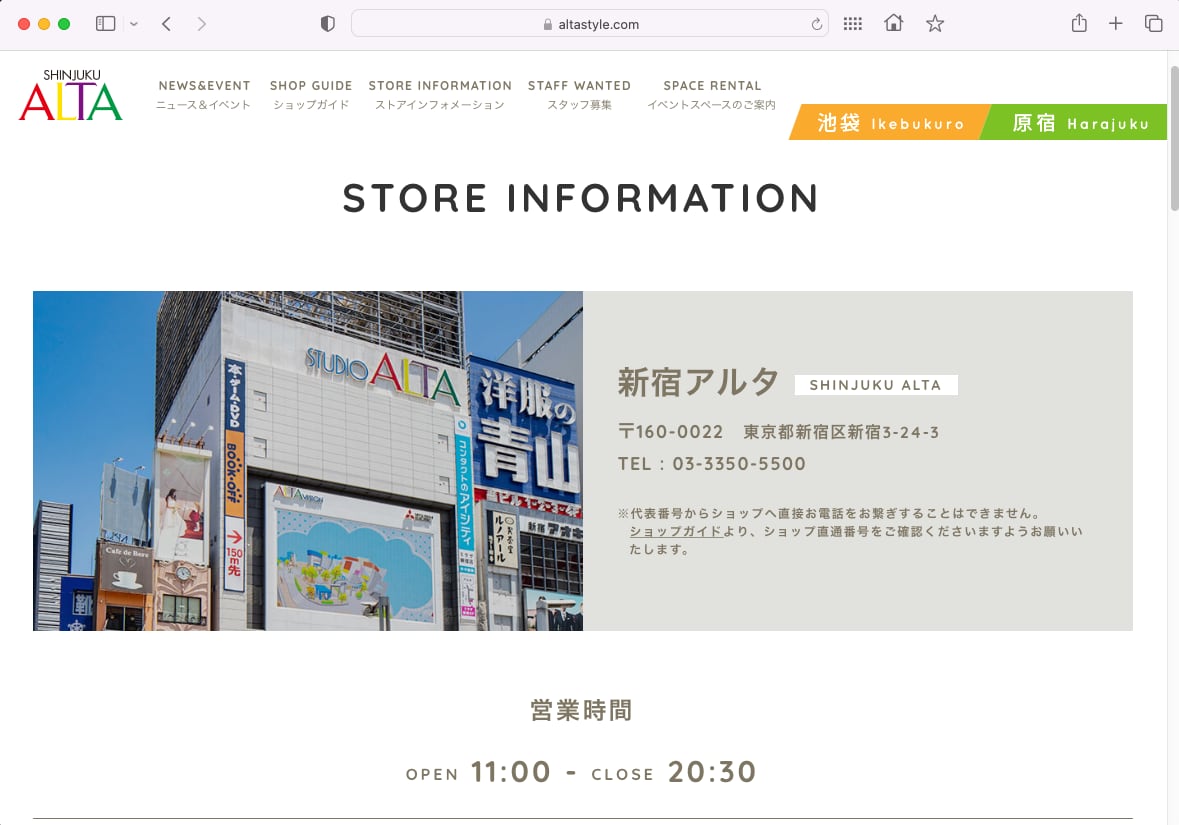Toggle the Safari sidebar panel
Image resolution: width=1179 pixels, height=825 pixels.
pos(105,24)
